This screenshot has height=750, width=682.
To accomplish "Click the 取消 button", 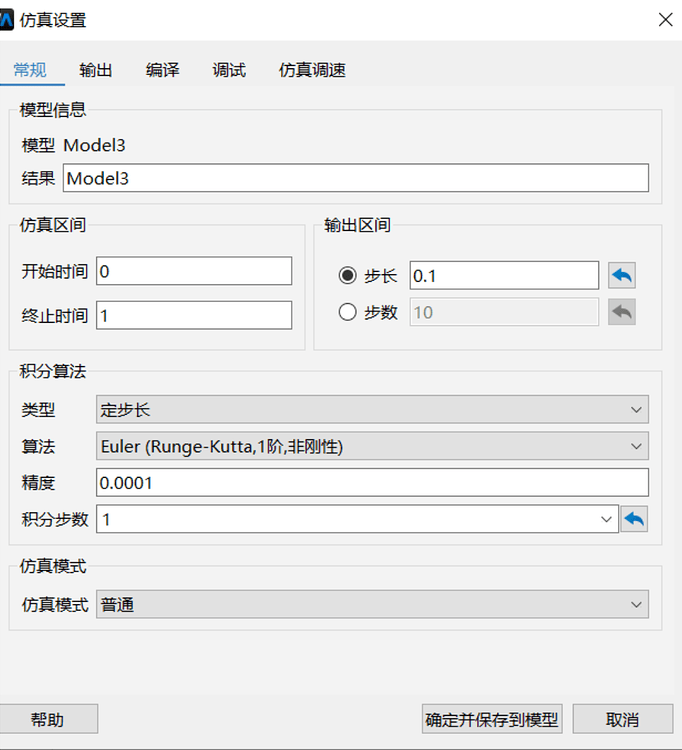I will [623, 719].
